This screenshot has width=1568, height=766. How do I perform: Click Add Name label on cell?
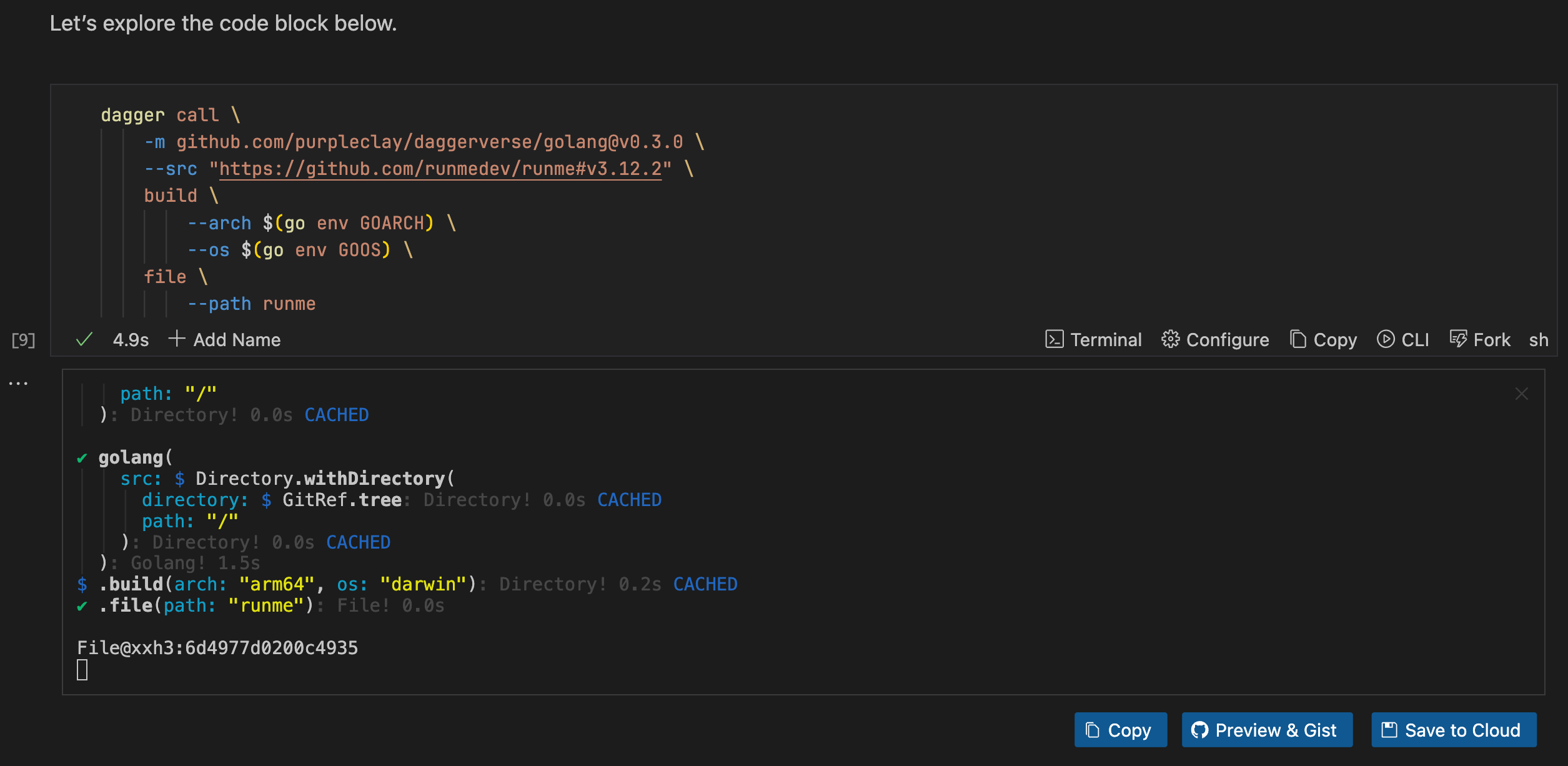(x=237, y=340)
